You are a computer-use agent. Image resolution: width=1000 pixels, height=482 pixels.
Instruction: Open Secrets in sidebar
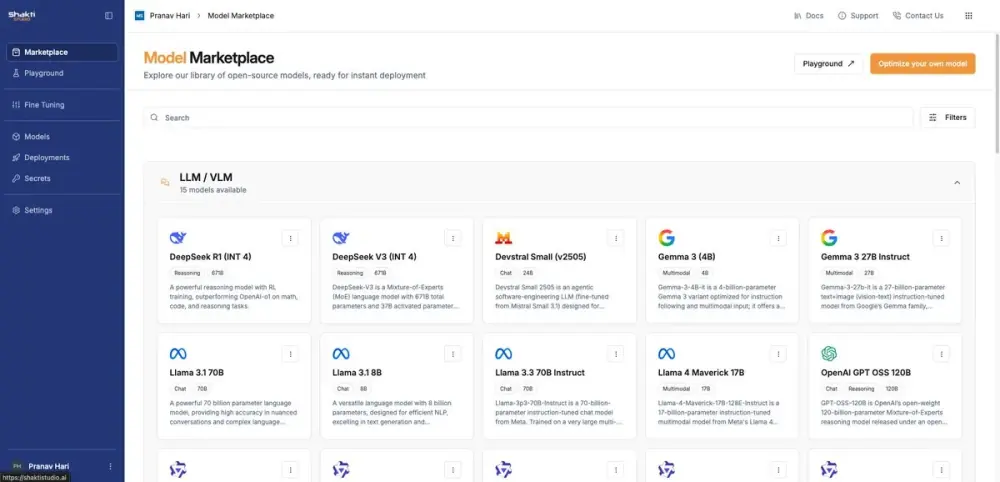pyautogui.click(x=62, y=179)
